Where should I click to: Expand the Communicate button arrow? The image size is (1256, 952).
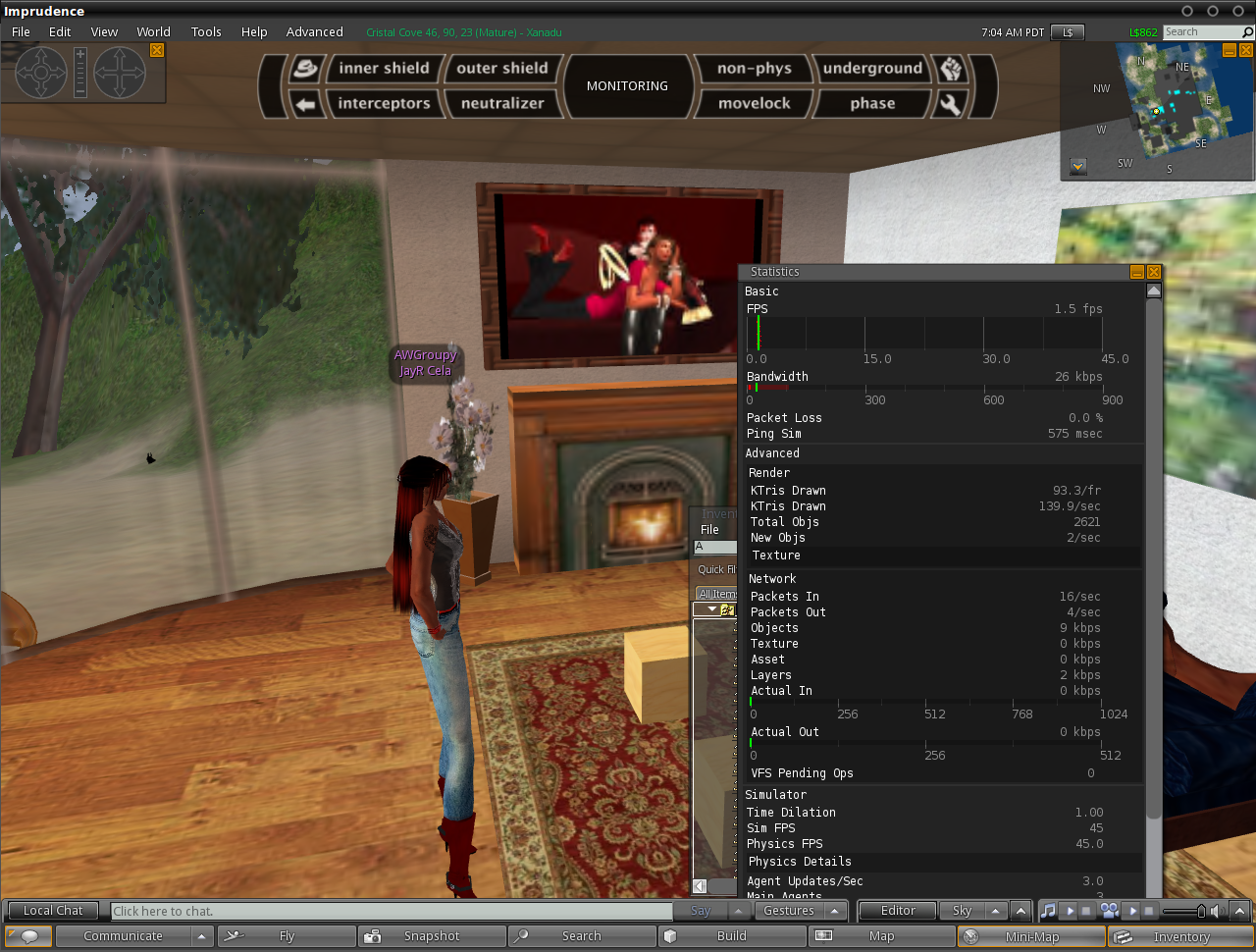[201, 936]
